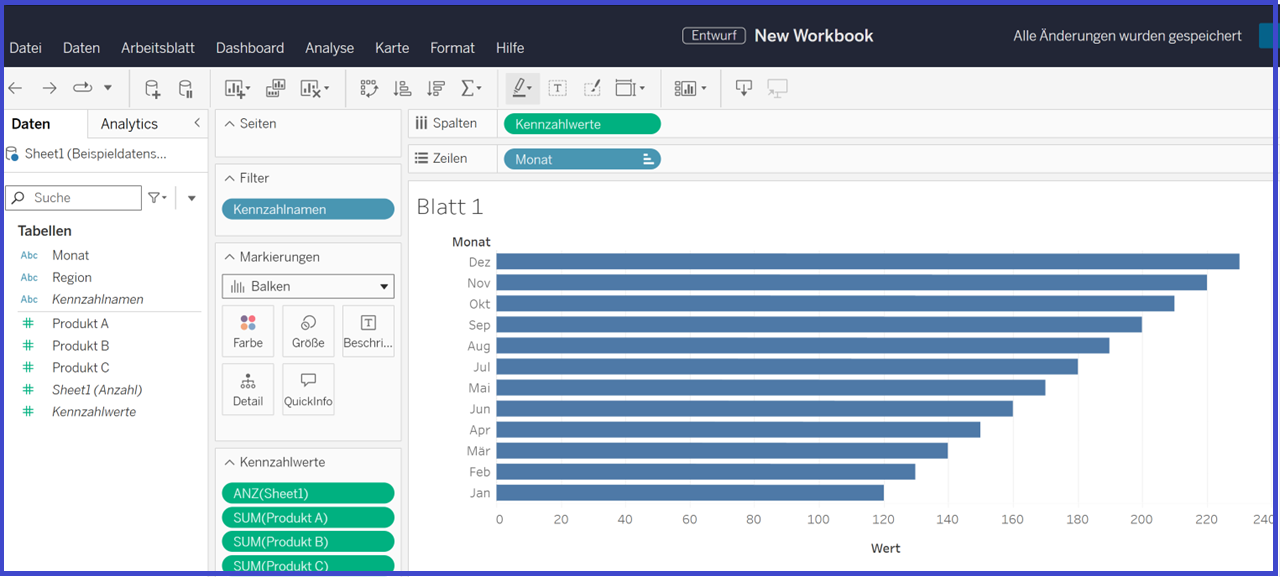Open the Analyse menu

[330, 48]
